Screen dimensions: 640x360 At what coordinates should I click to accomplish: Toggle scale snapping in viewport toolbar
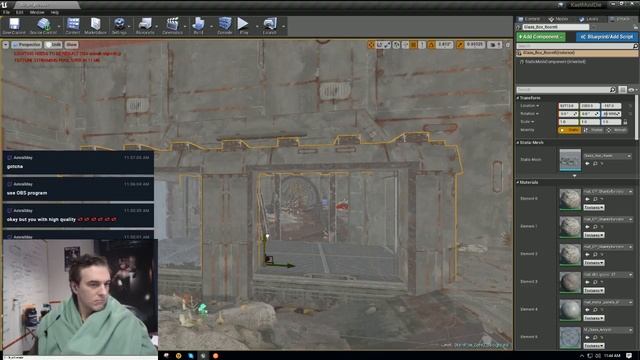pos(460,45)
